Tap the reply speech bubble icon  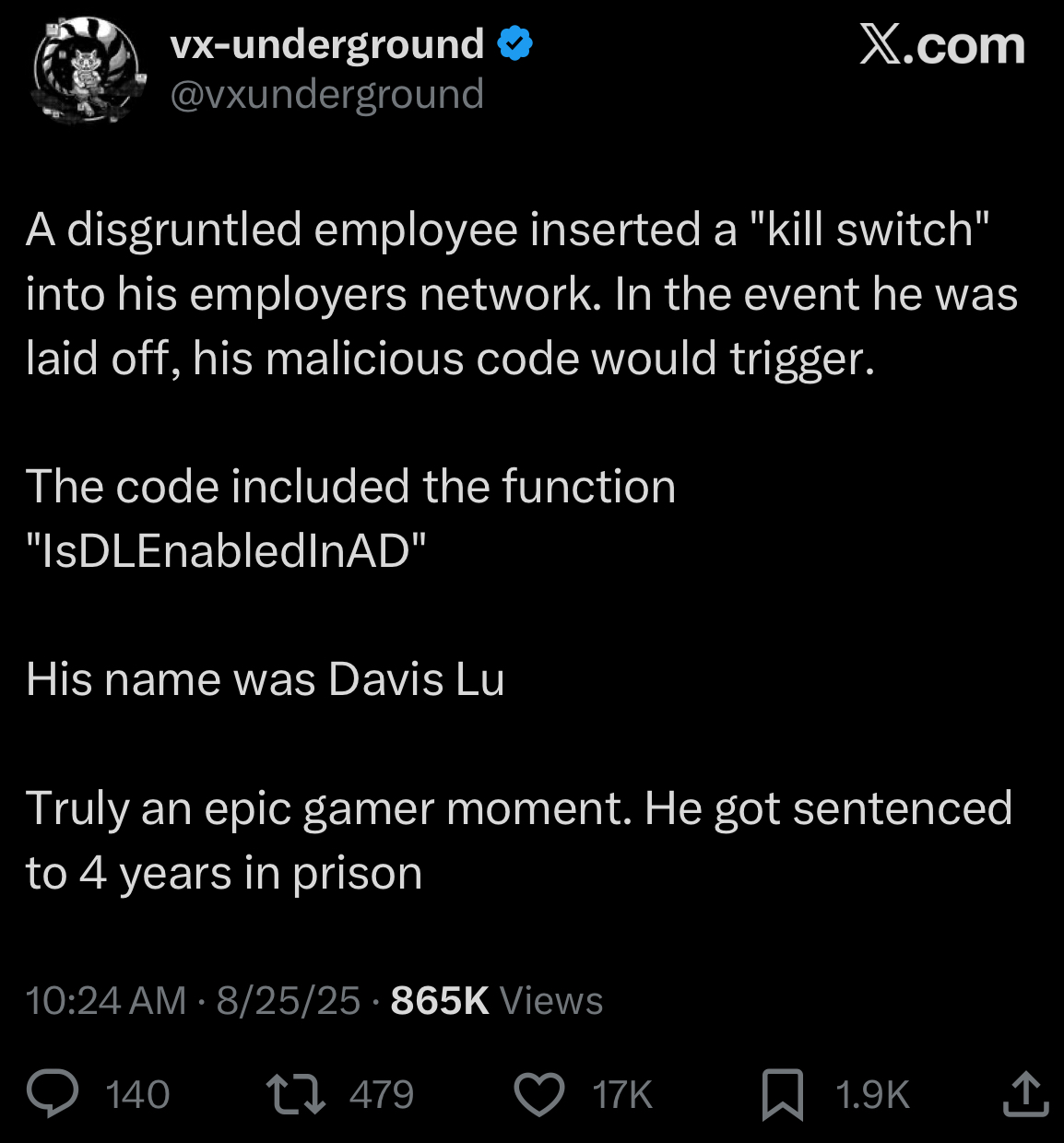pos(53,1094)
